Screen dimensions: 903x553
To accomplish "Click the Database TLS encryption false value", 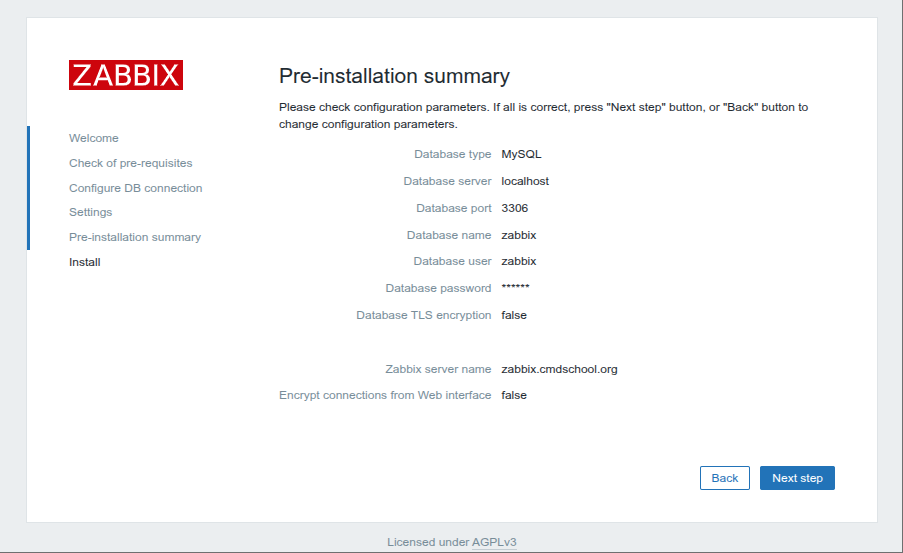I will coord(514,315).
